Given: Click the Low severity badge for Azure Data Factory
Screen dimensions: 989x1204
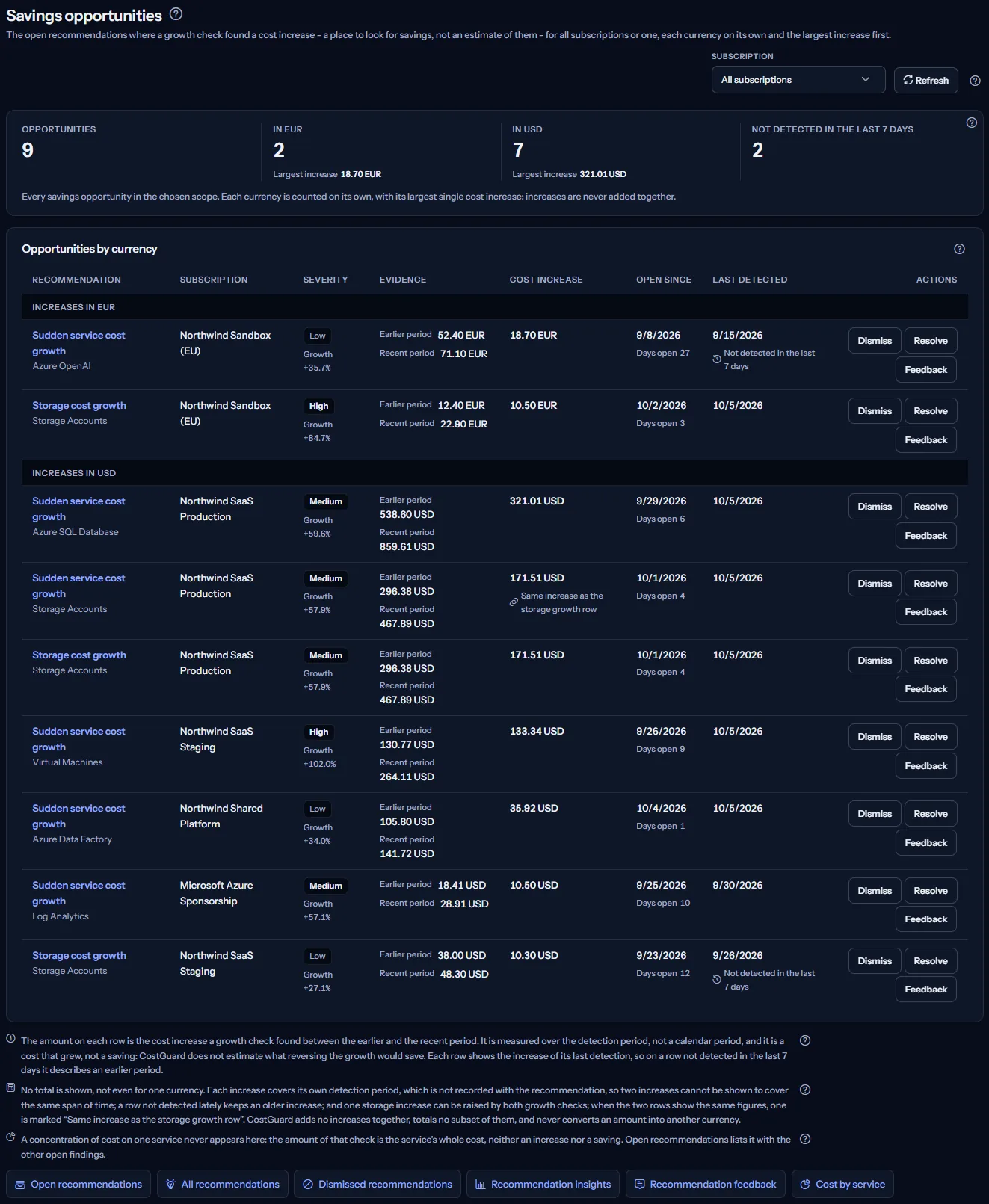Looking at the screenshot, I should point(318,809).
